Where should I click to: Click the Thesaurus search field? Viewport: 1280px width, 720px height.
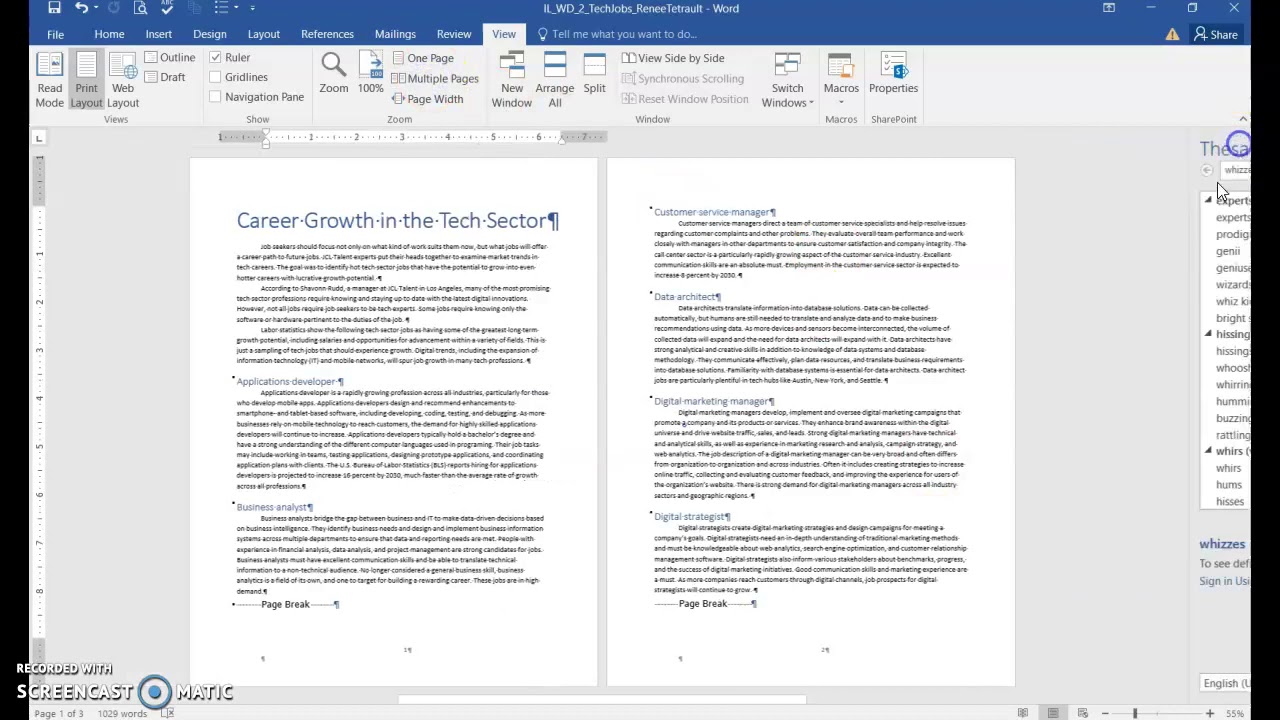tap(1235, 170)
